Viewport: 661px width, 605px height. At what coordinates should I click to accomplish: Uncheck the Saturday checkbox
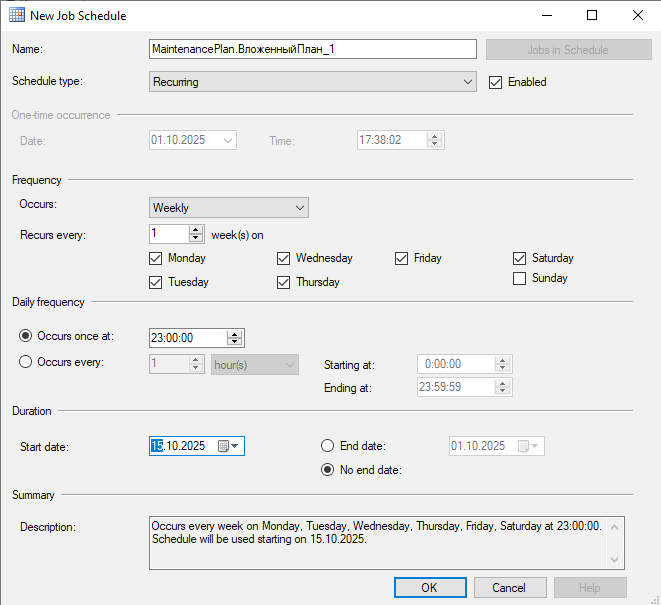pos(519,258)
